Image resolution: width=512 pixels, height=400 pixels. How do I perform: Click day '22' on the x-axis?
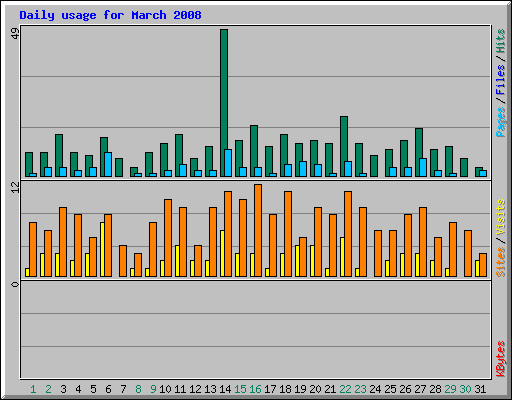[x=345, y=389]
